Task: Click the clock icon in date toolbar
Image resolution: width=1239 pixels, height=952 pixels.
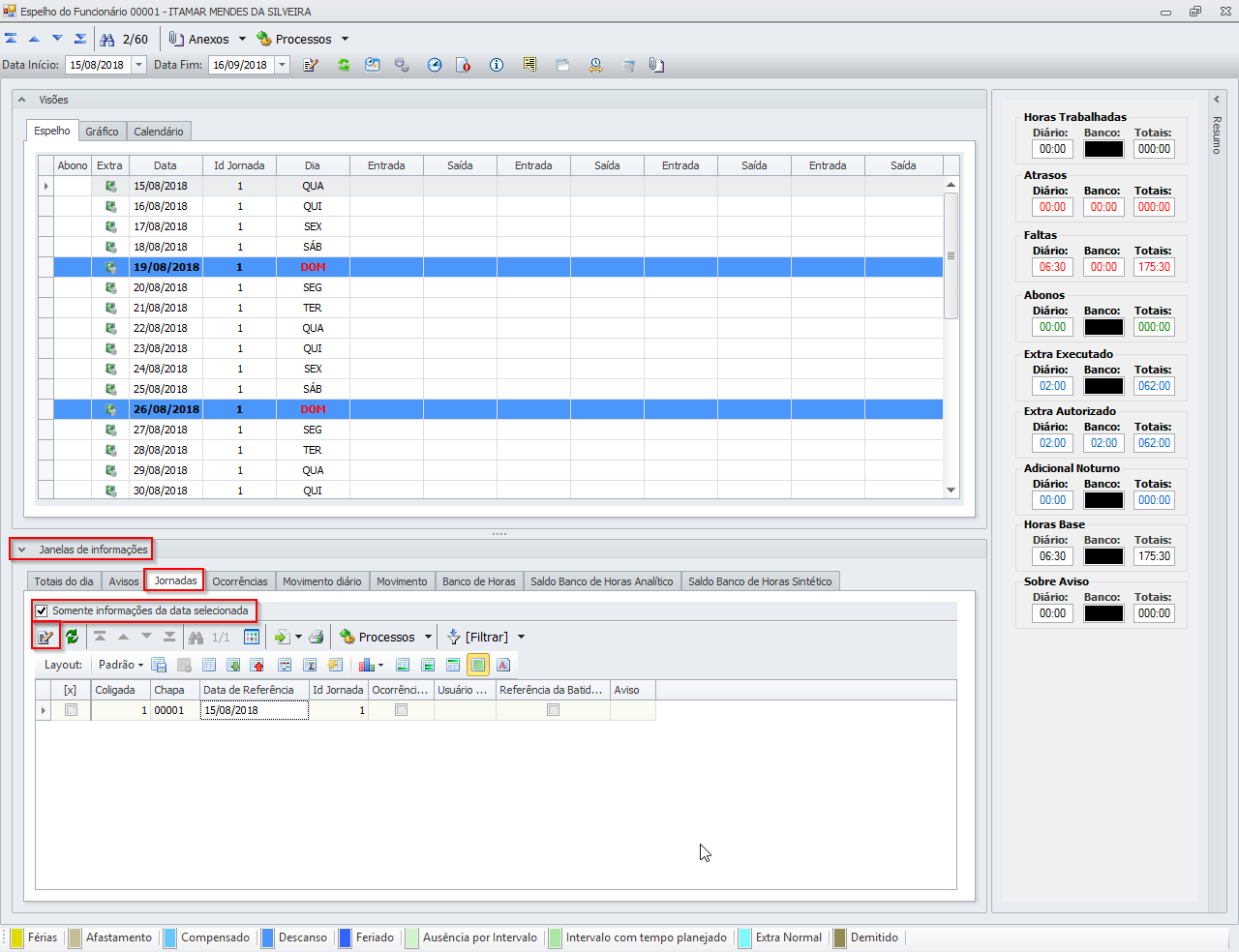Action: click(x=435, y=65)
